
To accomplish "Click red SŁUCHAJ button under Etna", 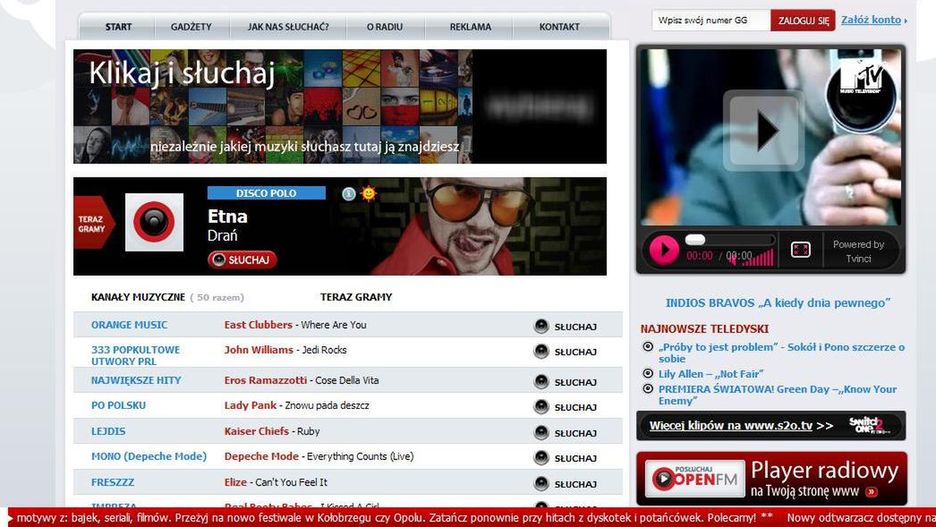I will 242,260.
